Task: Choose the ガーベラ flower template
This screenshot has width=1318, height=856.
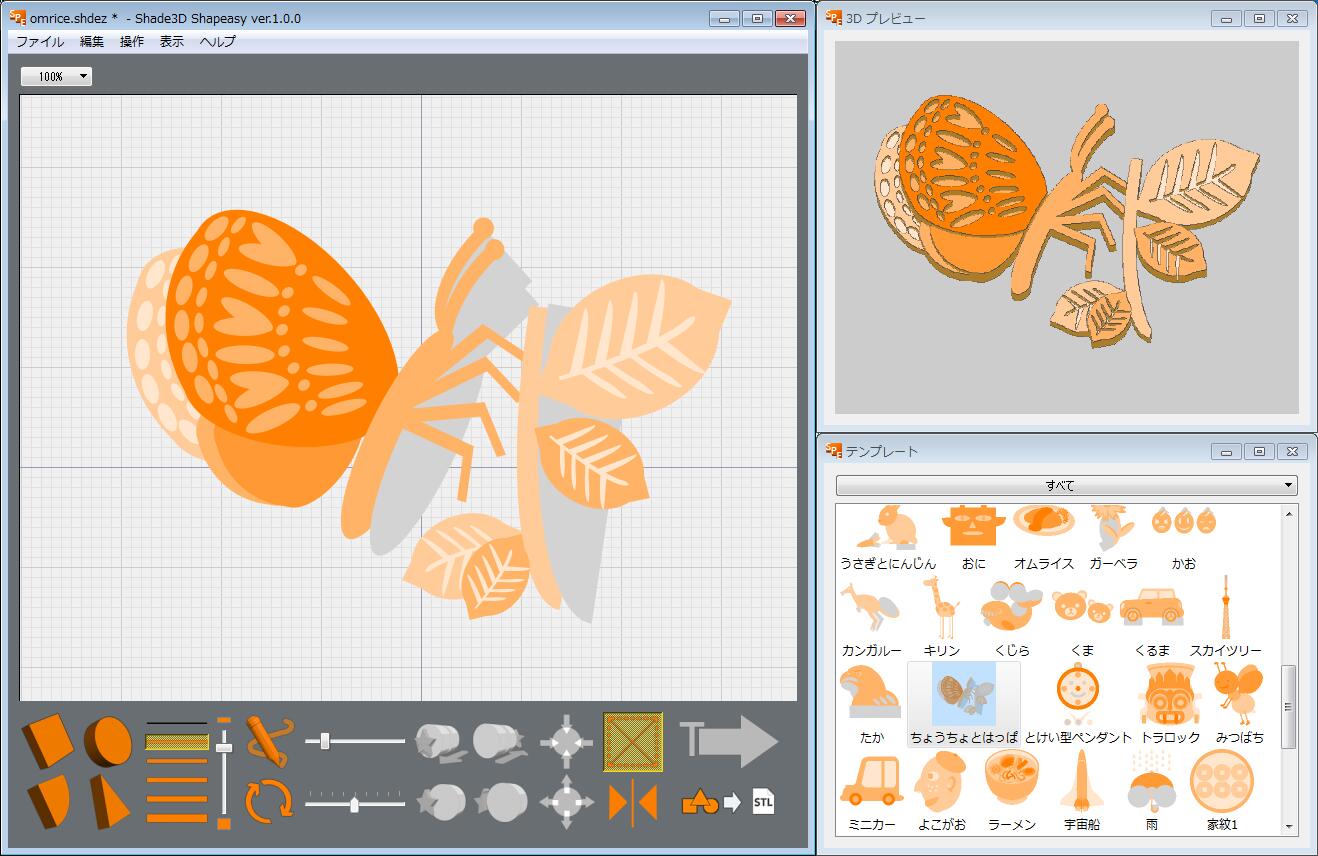Action: [1114, 539]
